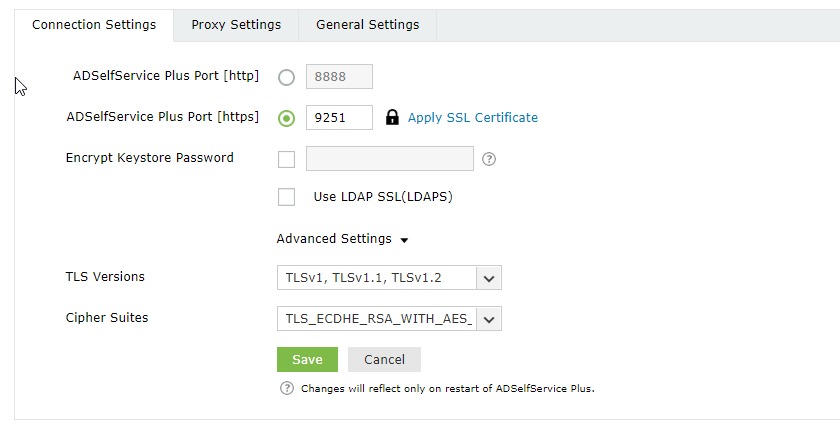Viewport: 840px width, 439px height.
Task: Collapse the Advanced Settings section
Action: pyautogui.click(x=342, y=239)
